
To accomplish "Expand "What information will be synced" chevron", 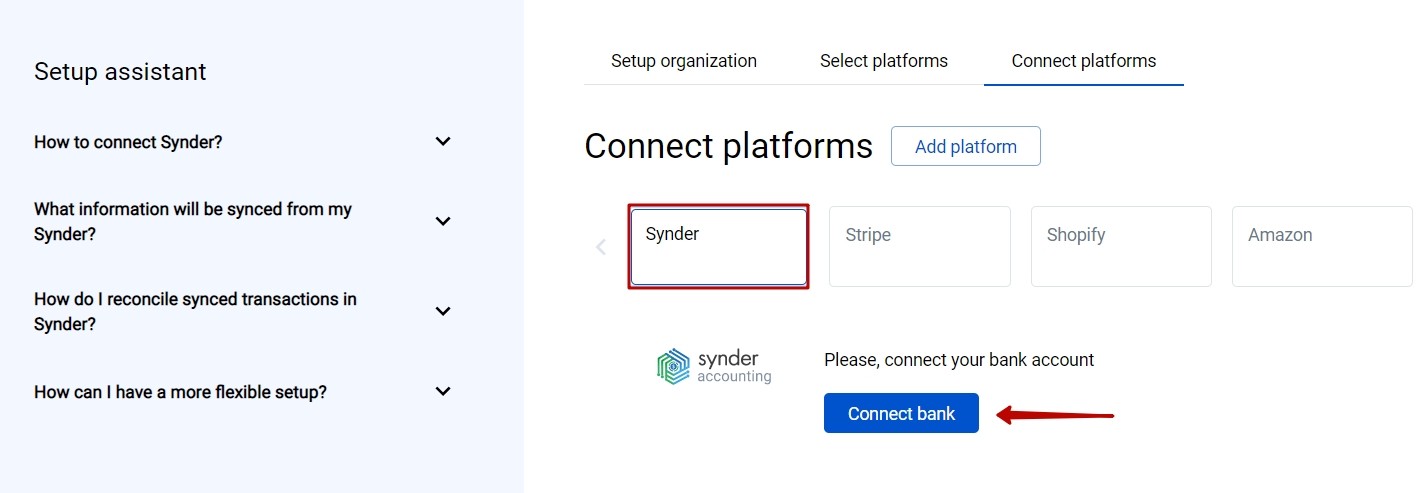I will point(443,221).
